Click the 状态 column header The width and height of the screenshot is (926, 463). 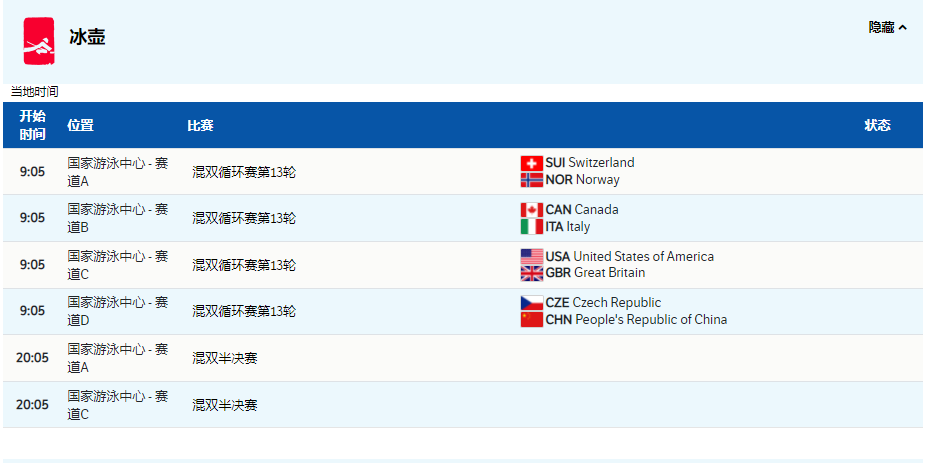pos(877,125)
